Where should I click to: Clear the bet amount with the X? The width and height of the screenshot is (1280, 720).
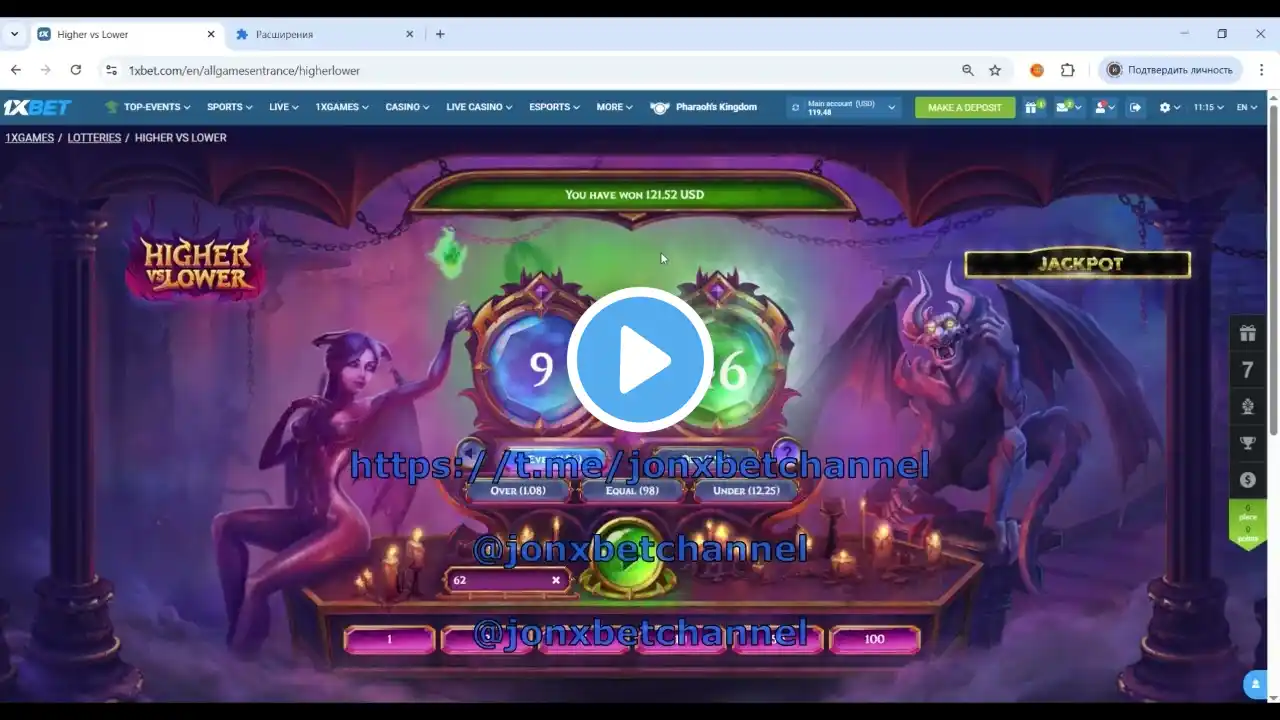[x=556, y=580]
